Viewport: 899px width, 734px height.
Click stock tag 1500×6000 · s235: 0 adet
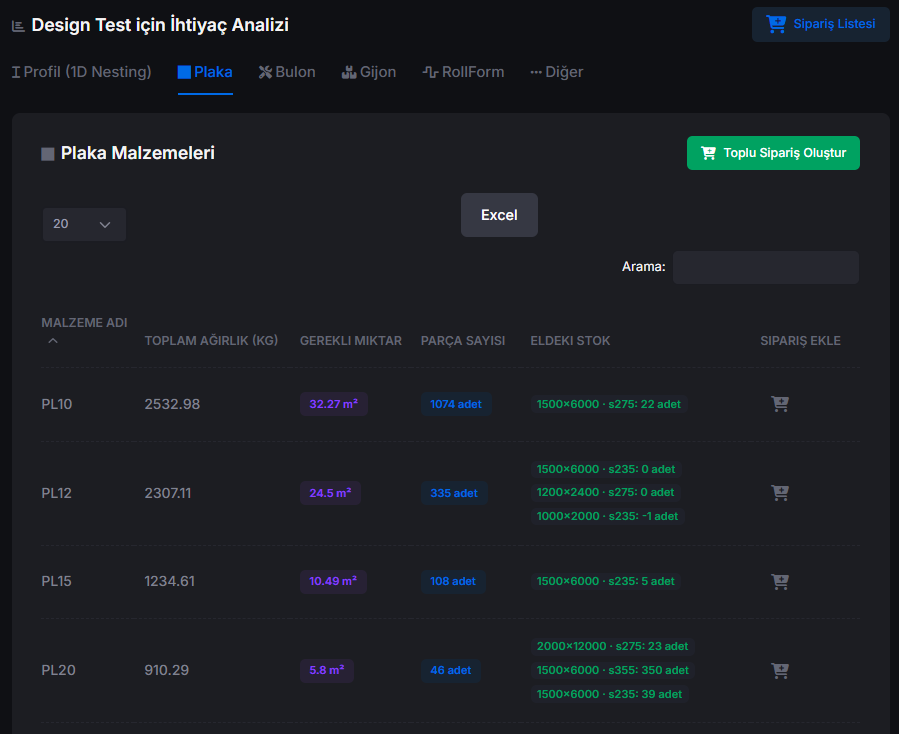[x=606, y=469]
